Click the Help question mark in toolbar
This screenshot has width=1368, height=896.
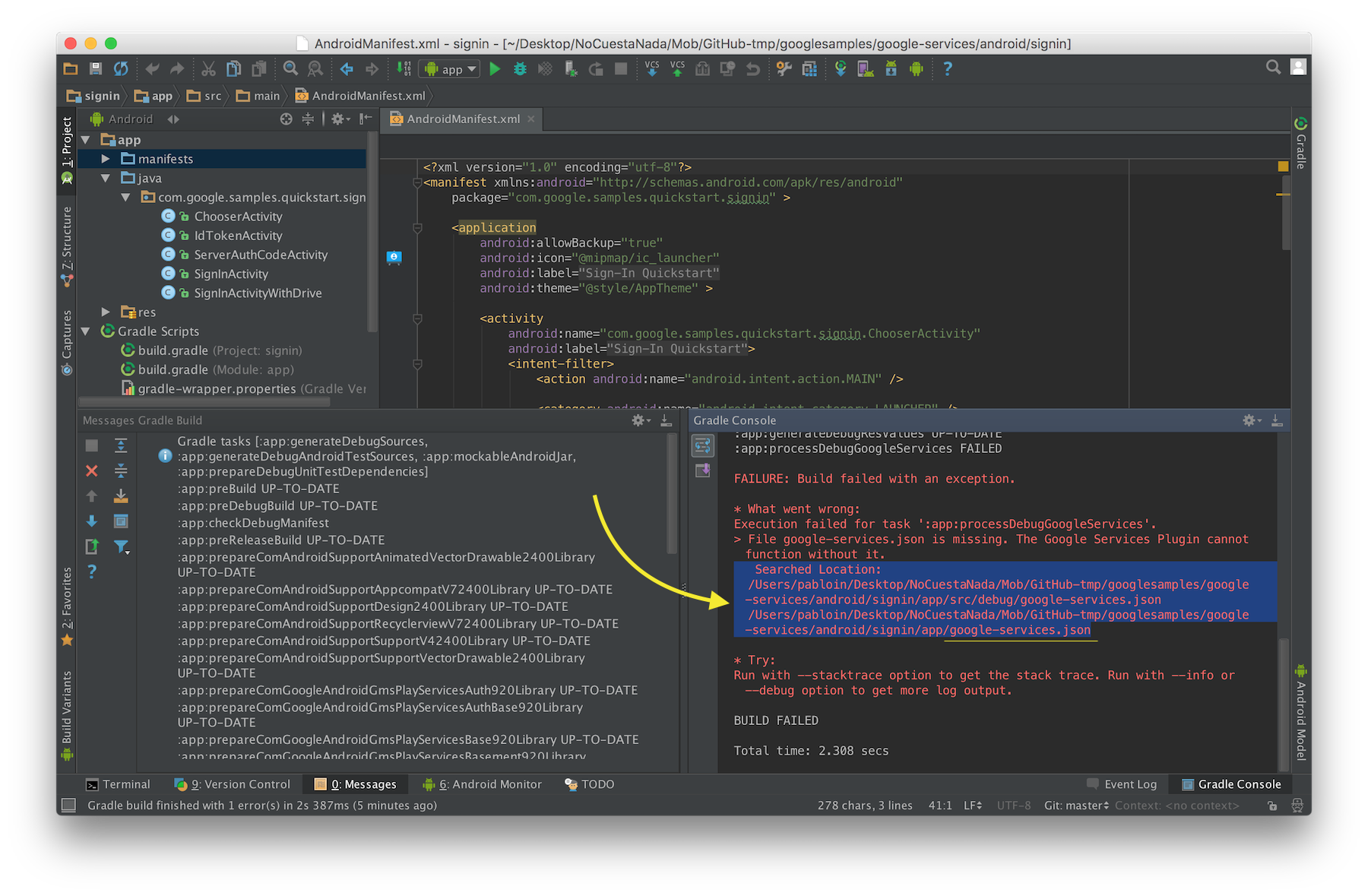948,69
